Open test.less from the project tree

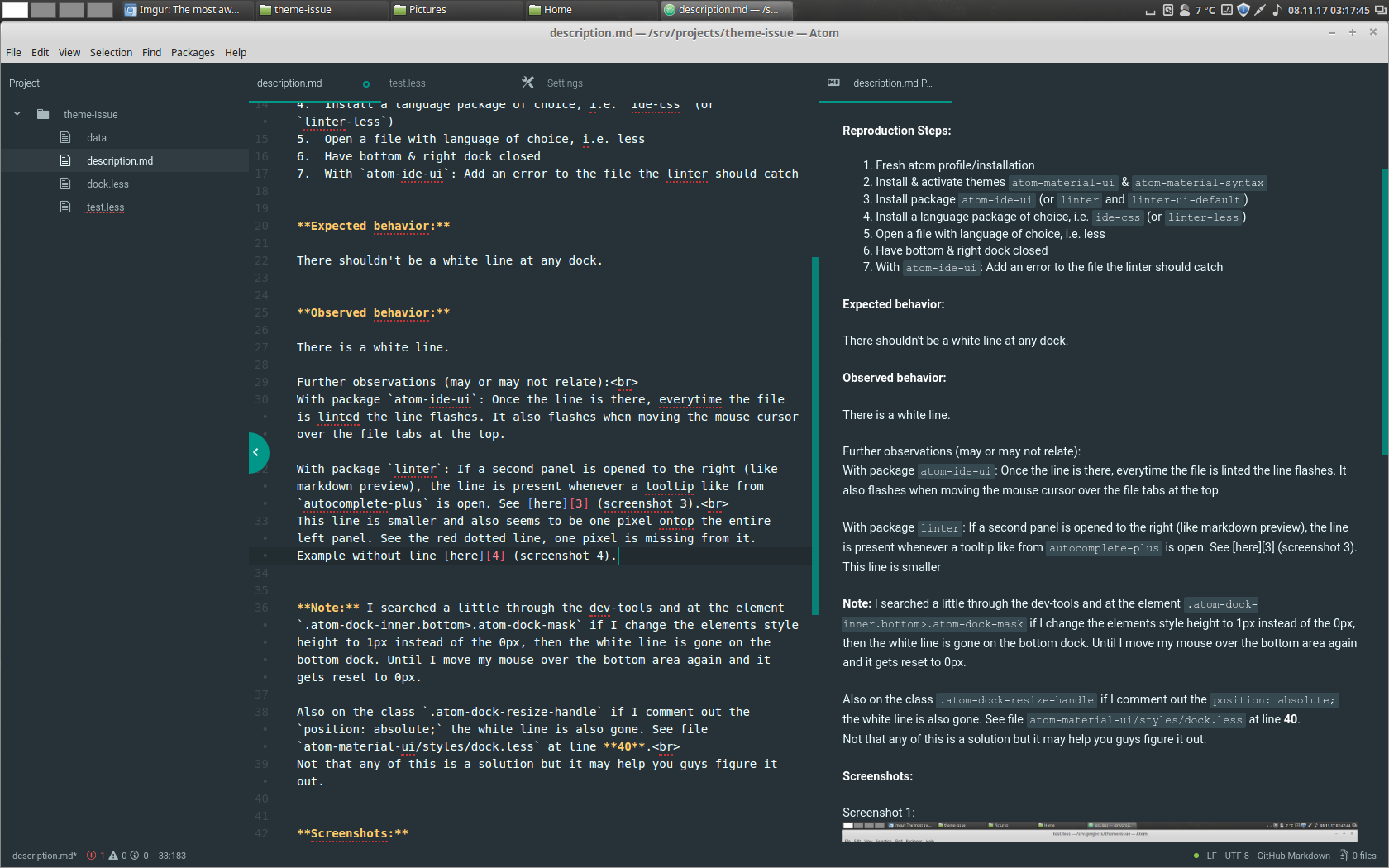click(x=105, y=207)
